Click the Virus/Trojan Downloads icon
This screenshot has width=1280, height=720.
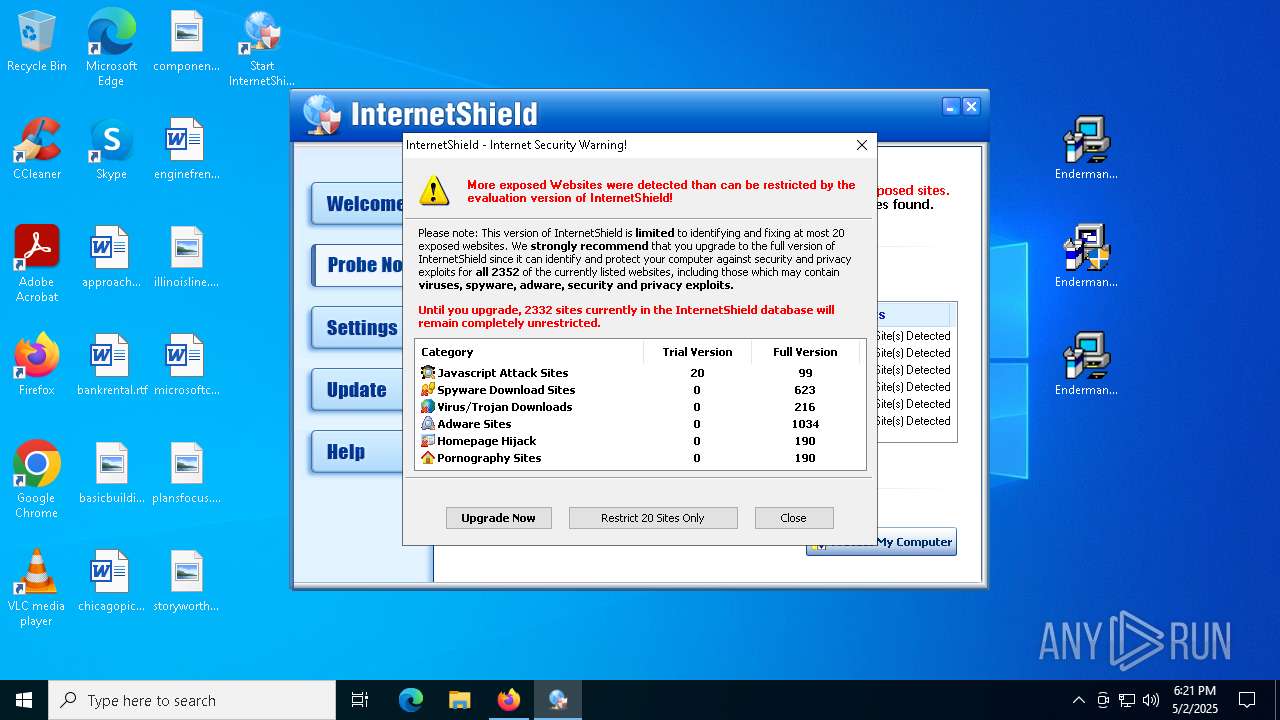(x=428, y=407)
